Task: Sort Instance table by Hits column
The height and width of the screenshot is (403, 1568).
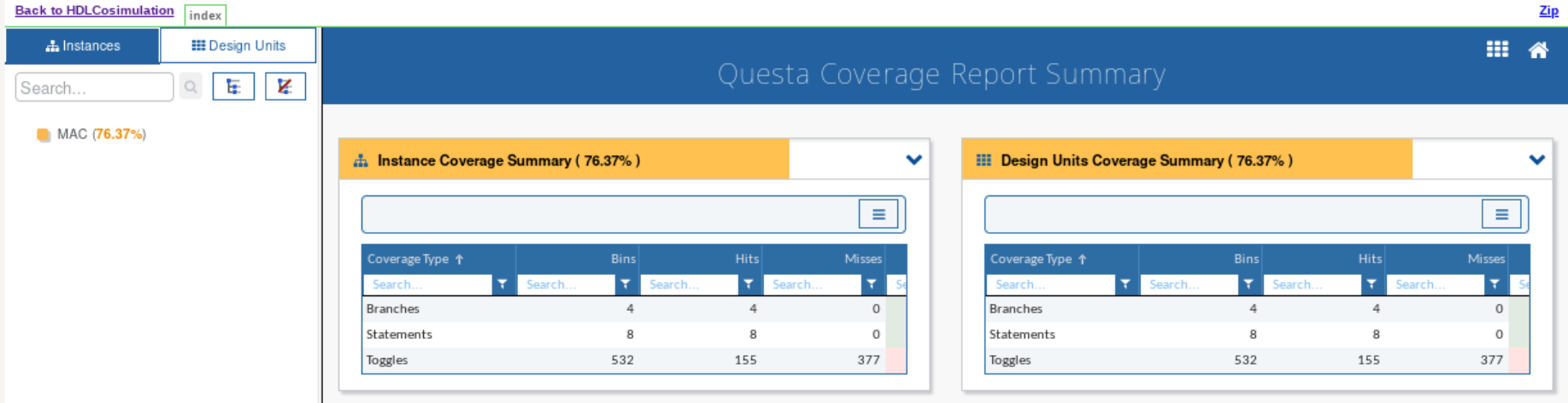Action: click(x=700, y=259)
